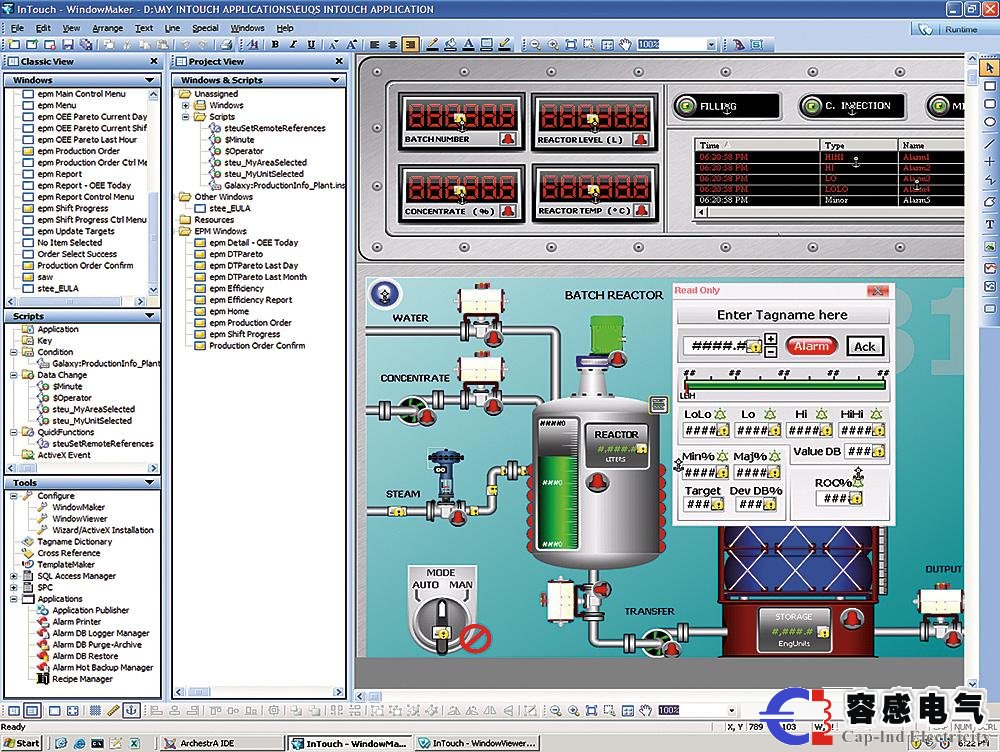
Task: Expand the Windows node in Project View
Action: pyautogui.click(x=185, y=105)
